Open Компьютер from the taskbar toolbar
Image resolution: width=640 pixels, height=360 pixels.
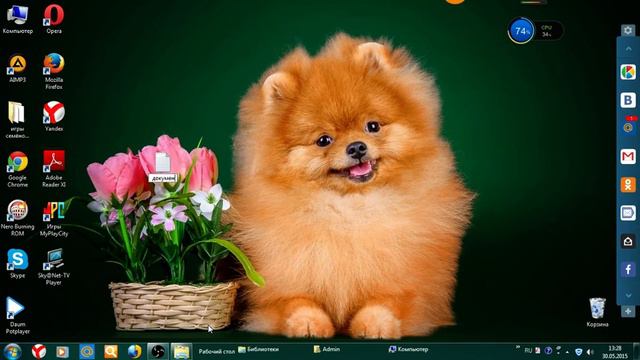coord(409,349)
